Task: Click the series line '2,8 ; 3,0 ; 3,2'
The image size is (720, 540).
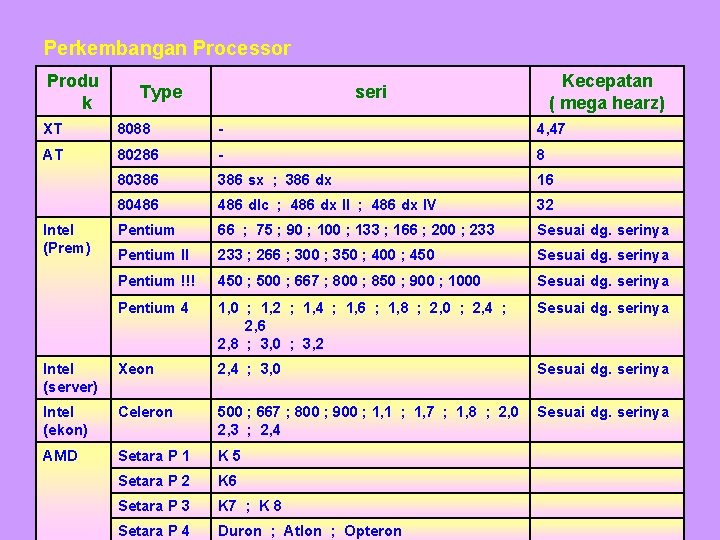Action: tap(270, 344)
